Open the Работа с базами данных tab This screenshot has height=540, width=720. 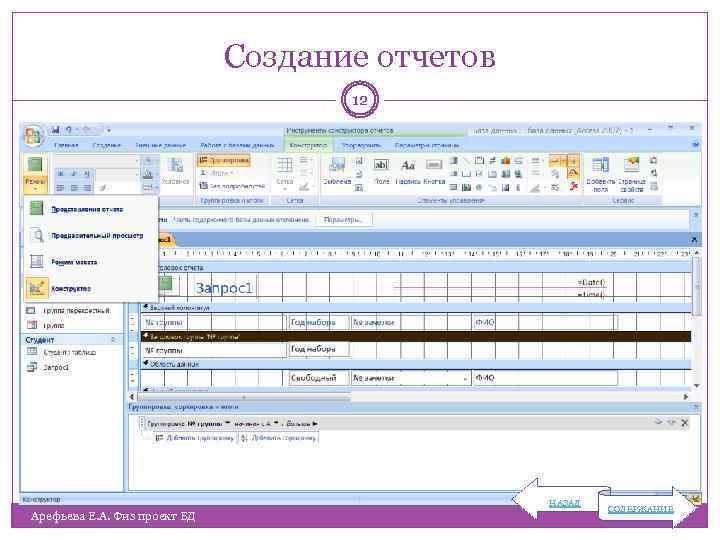click(x=237, y=146)
